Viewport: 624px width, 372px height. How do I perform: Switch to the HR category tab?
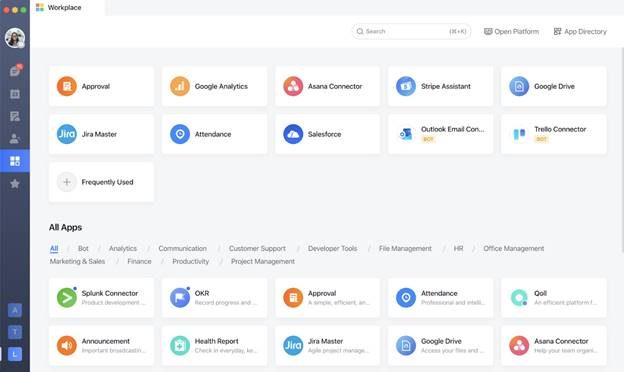[x=458, y=248]
